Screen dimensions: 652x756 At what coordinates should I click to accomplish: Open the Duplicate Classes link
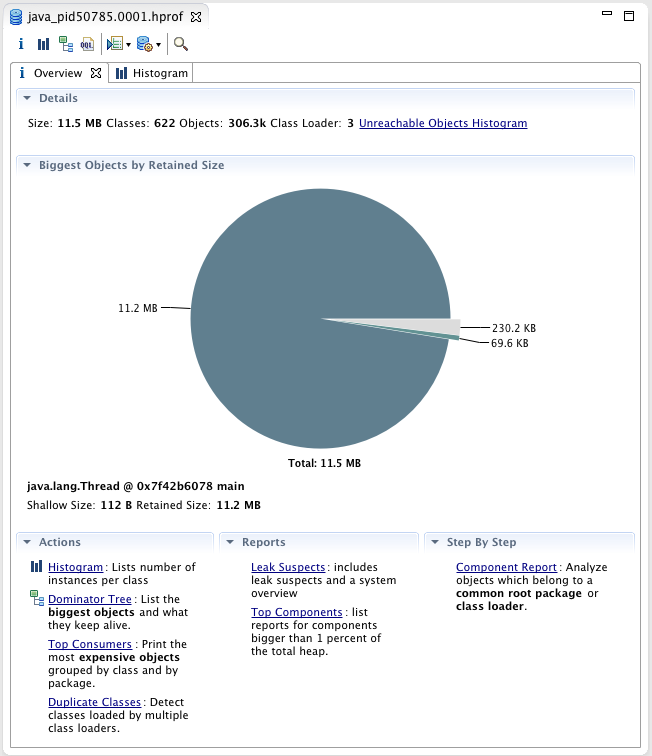click(95, 702)
